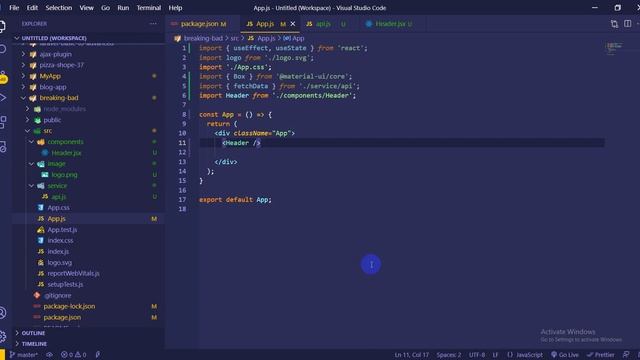Viewport: 640px width, 360px height.
Task: Click the synchronize changes status icon
Action: (x=49, y=355)
